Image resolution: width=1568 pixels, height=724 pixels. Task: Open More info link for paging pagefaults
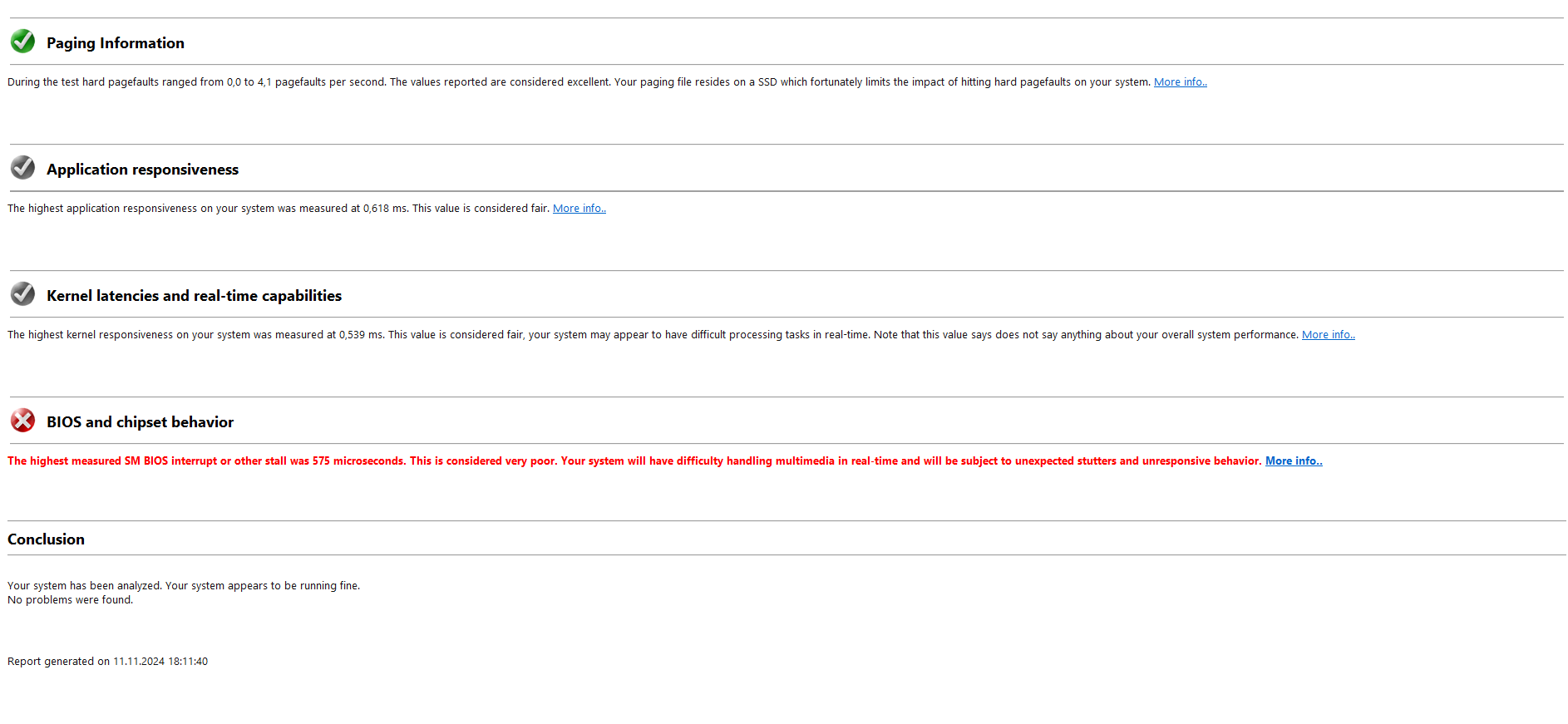click(x=1180, y=82)
